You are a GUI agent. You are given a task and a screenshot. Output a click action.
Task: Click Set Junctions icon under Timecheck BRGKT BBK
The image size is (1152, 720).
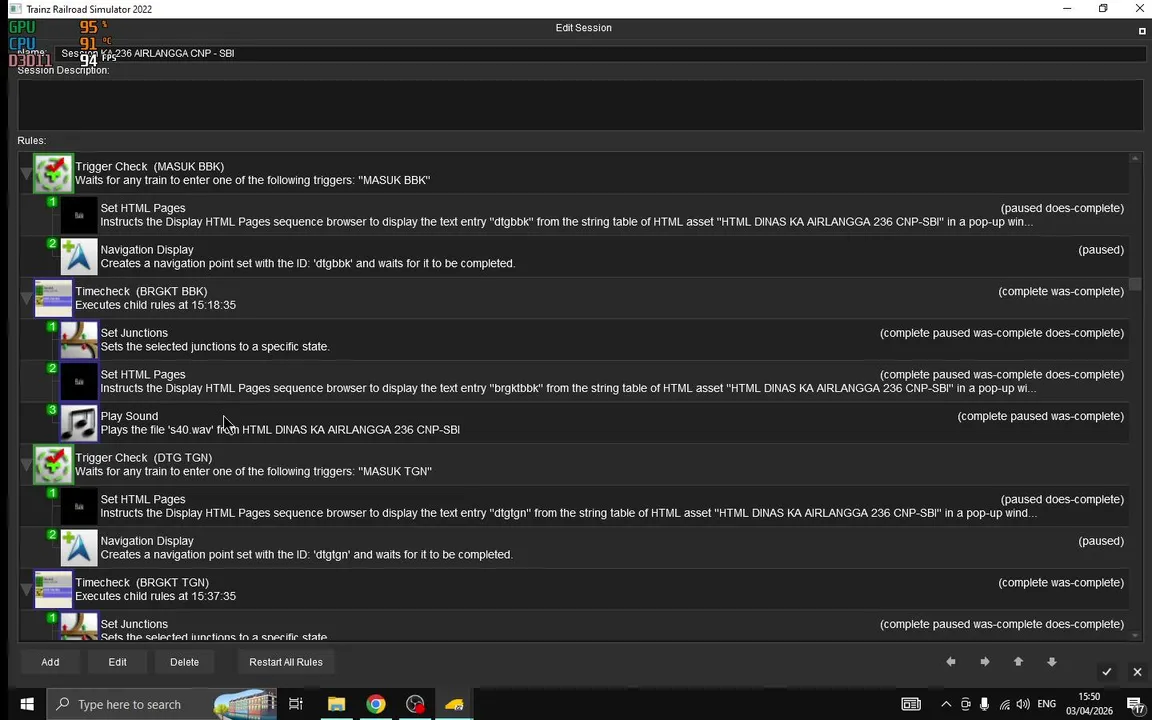coord(79,339)
